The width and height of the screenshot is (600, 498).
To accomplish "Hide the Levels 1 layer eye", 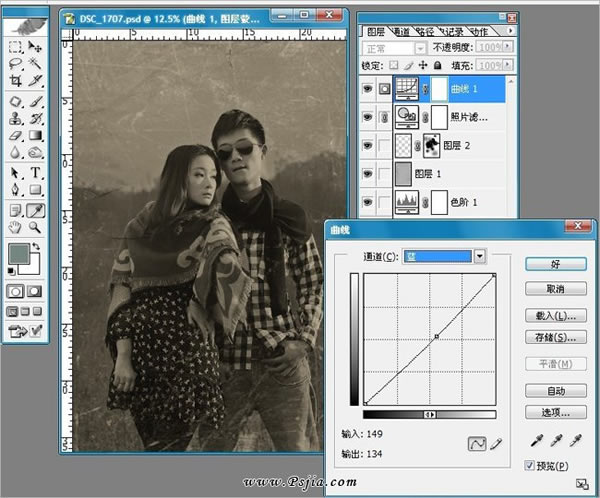I will 367,202.
